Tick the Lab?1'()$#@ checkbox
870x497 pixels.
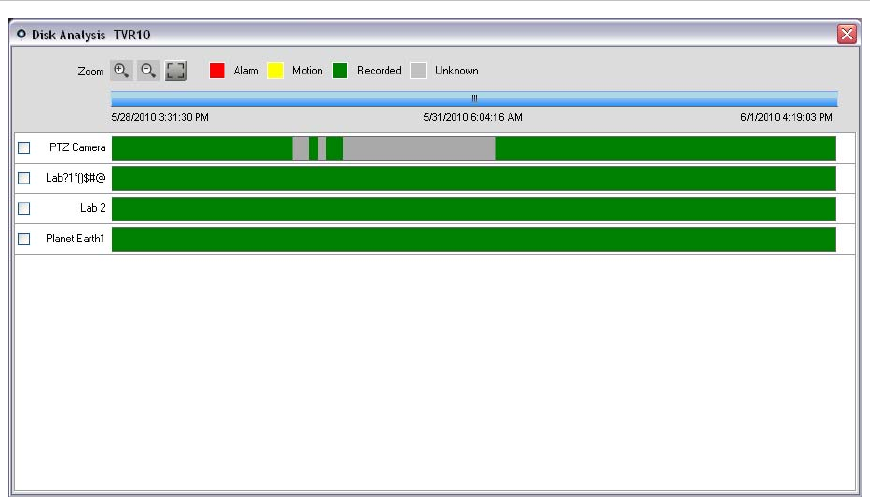tap(24, 178)
